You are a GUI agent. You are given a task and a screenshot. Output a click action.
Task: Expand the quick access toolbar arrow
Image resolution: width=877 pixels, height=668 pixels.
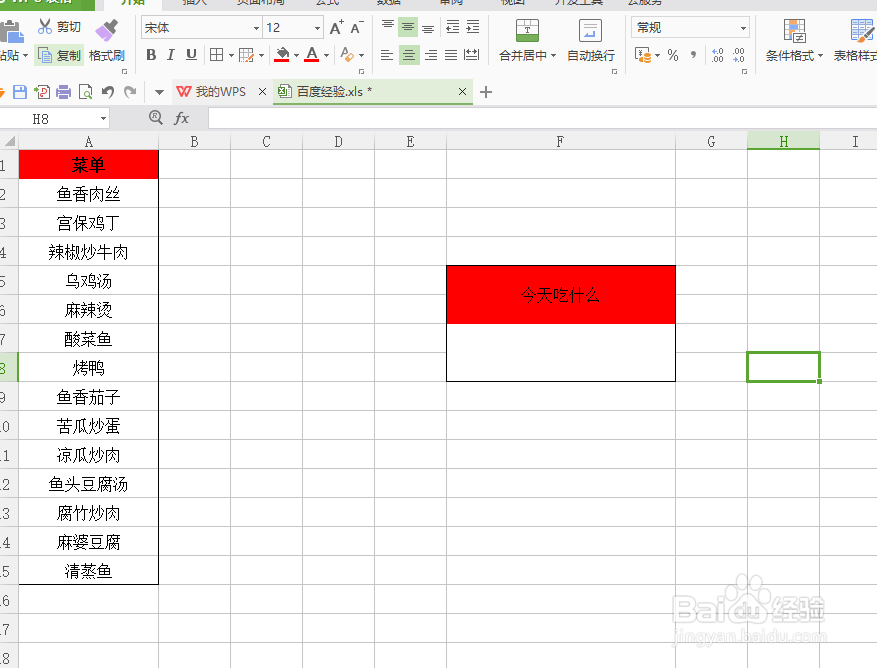pyautogui.click(x=159, y=92)
